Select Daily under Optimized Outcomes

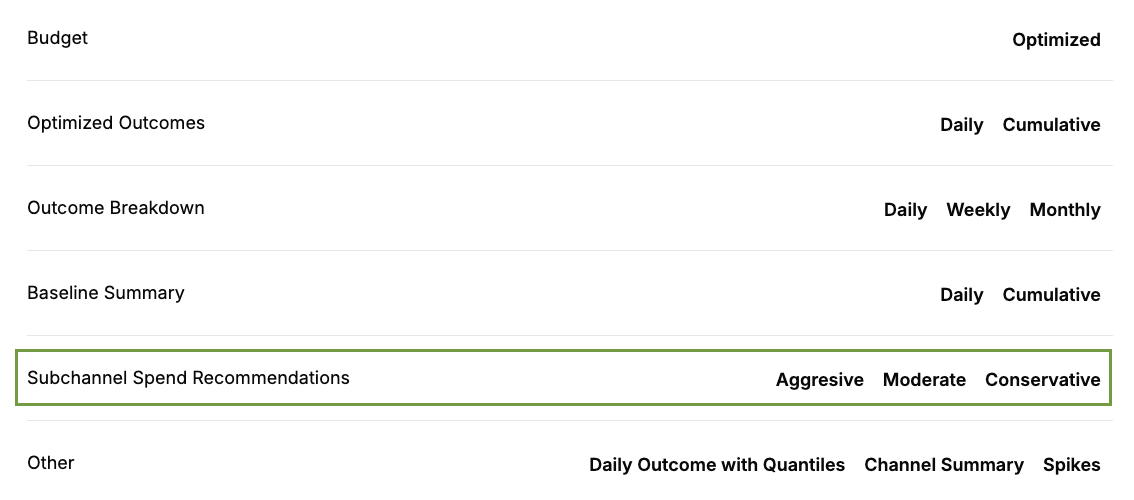(x=961, y=125)
